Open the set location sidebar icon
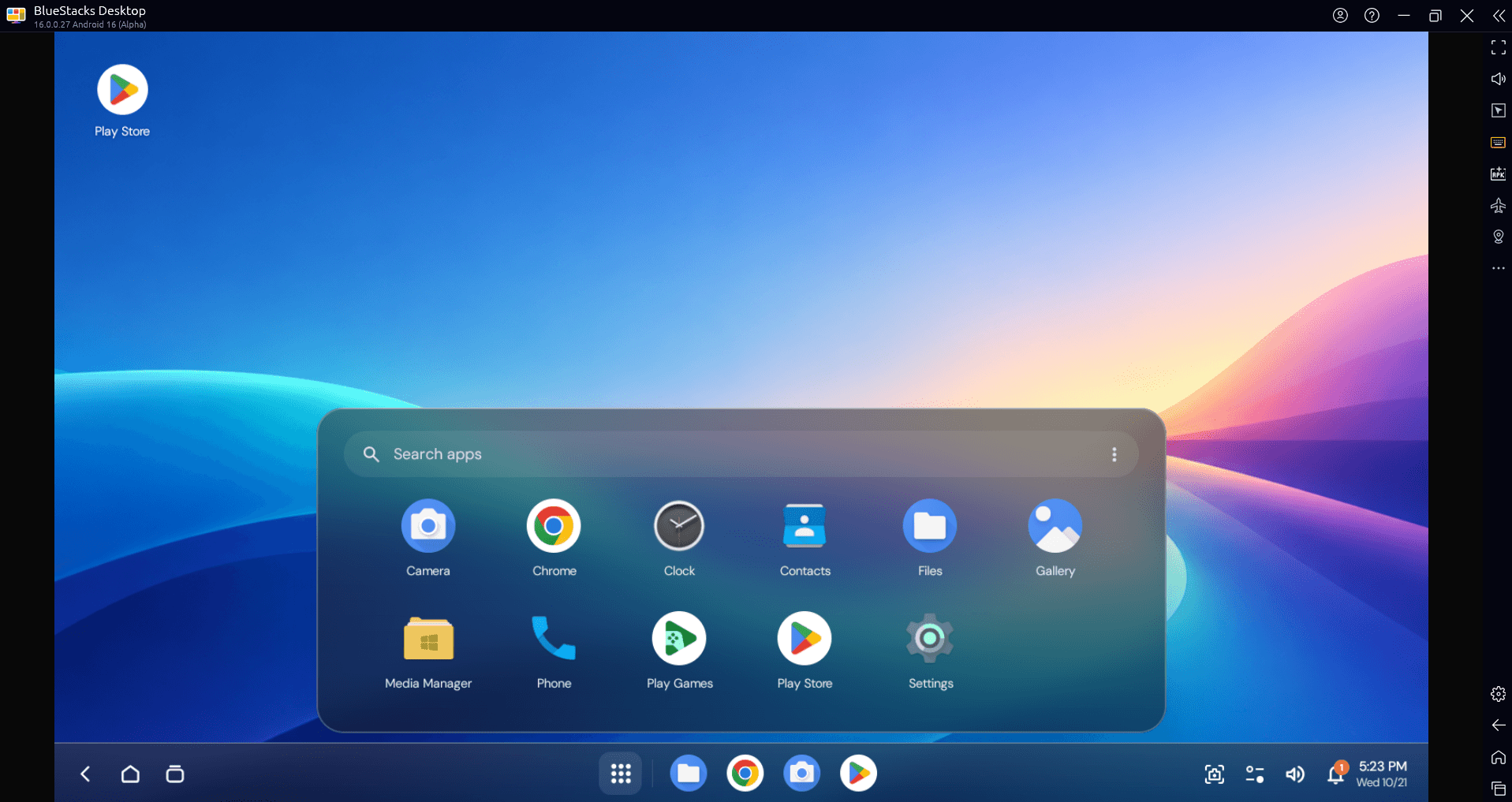 coord(1499,237)
